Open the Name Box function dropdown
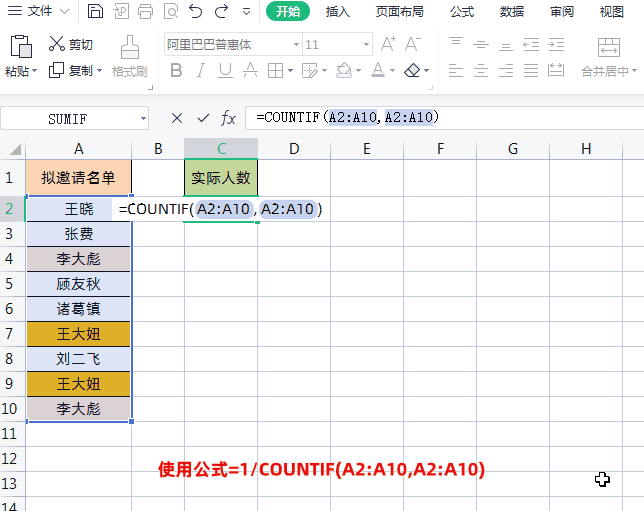Viewport: 644px width, 511px height. click(143, 119)
